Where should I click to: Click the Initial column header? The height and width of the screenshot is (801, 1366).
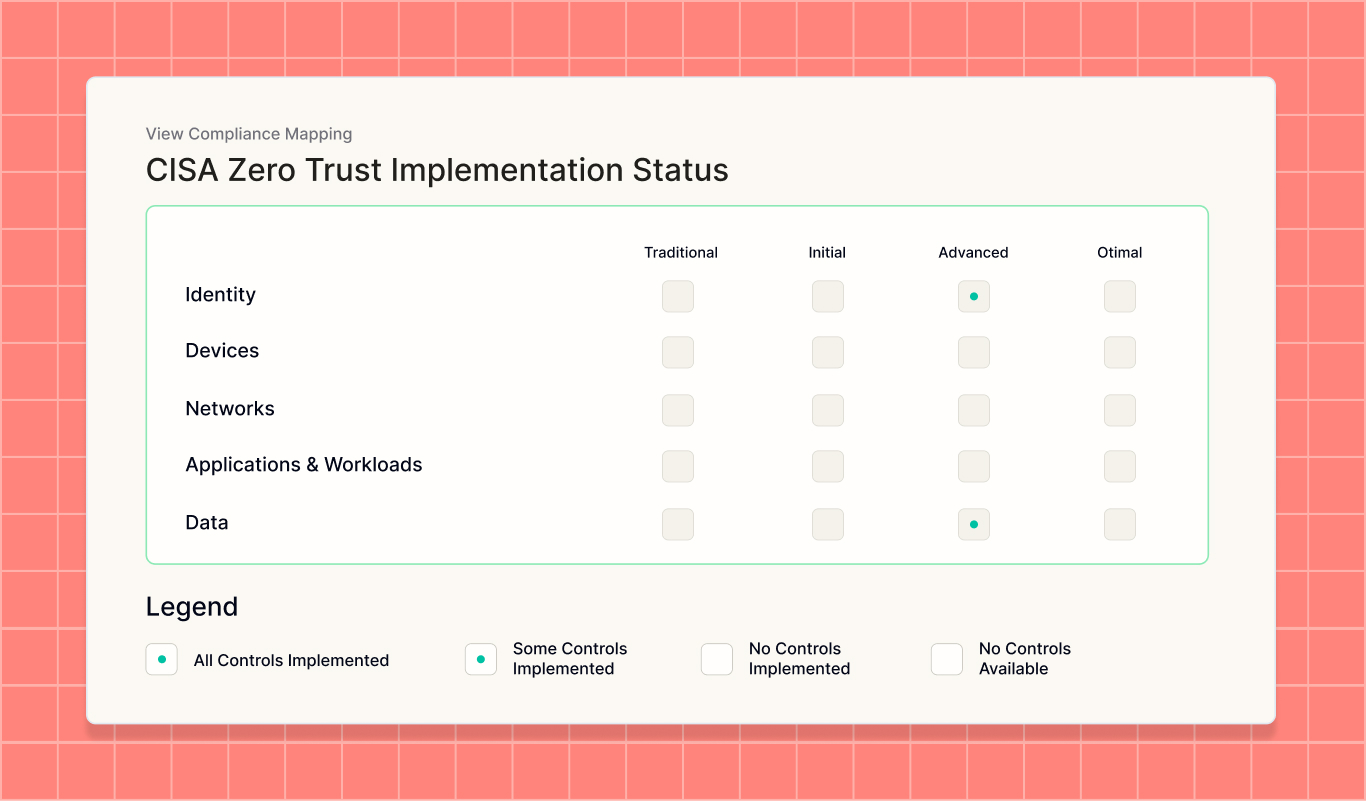828,253
